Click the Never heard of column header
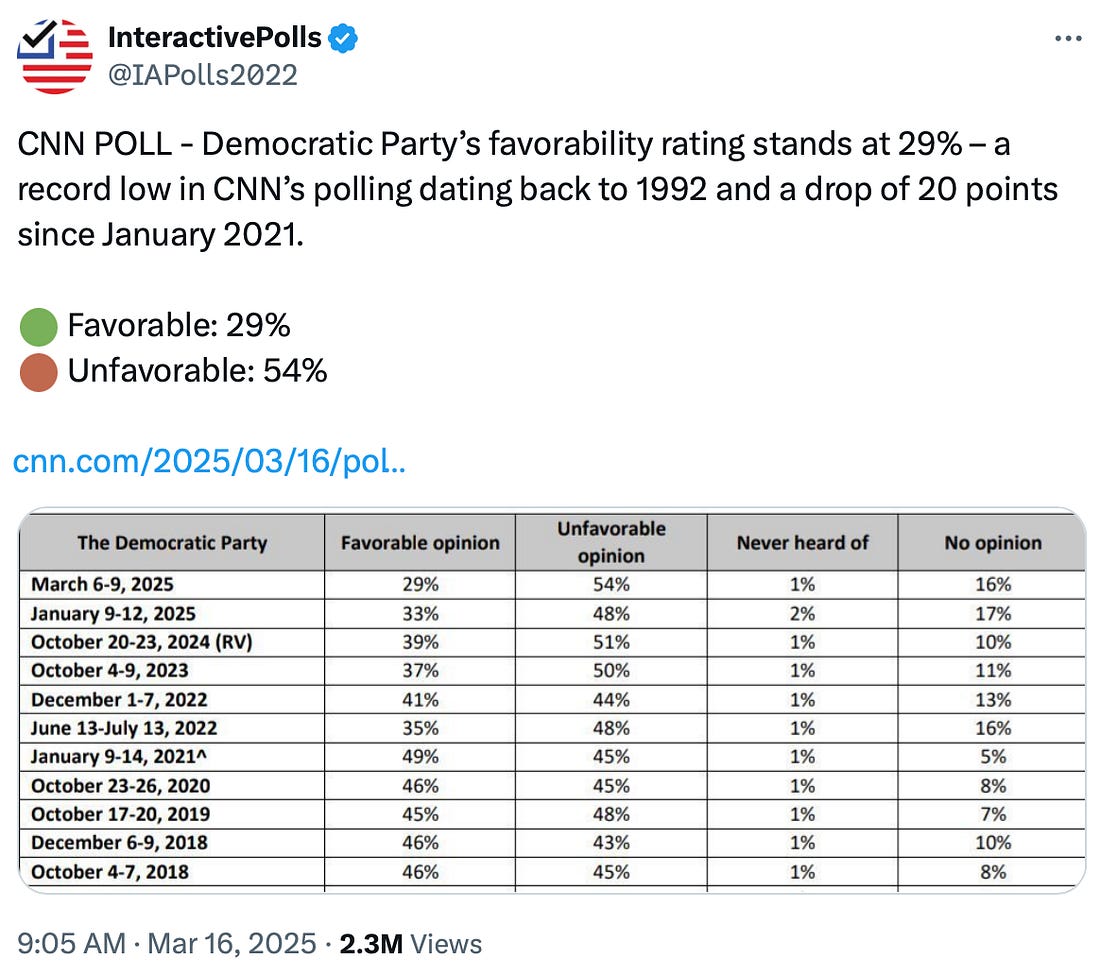Viewport: 1100px width, 973px height. (x=802, y=543)
